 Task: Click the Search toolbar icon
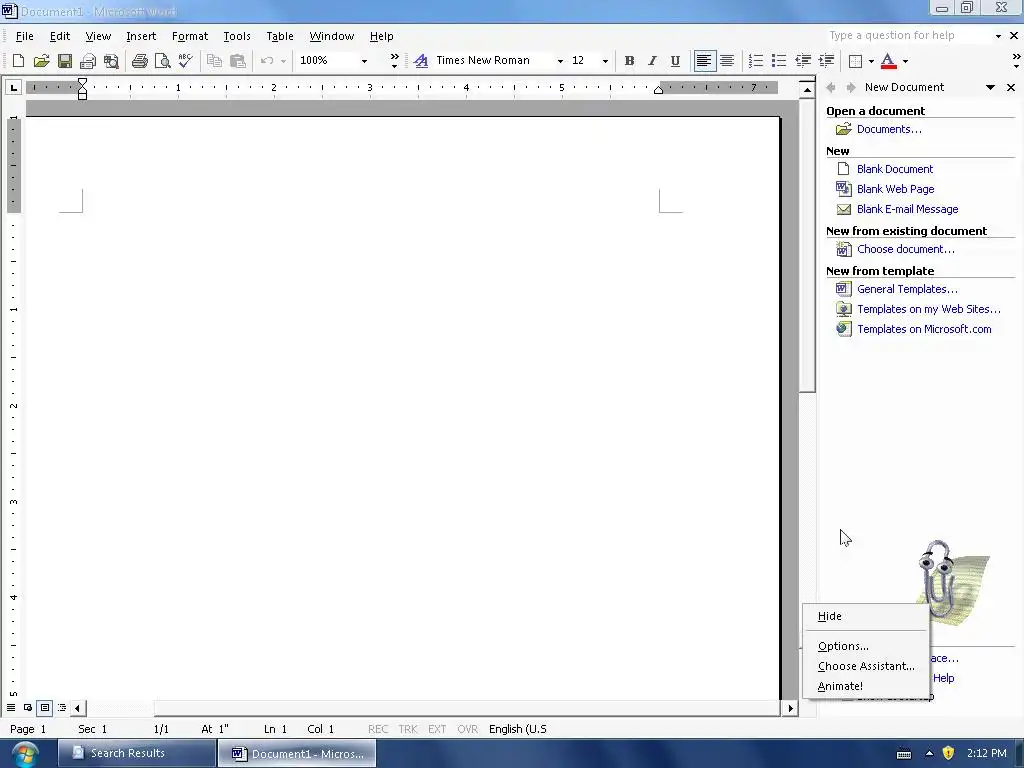[x=111, y=61]
